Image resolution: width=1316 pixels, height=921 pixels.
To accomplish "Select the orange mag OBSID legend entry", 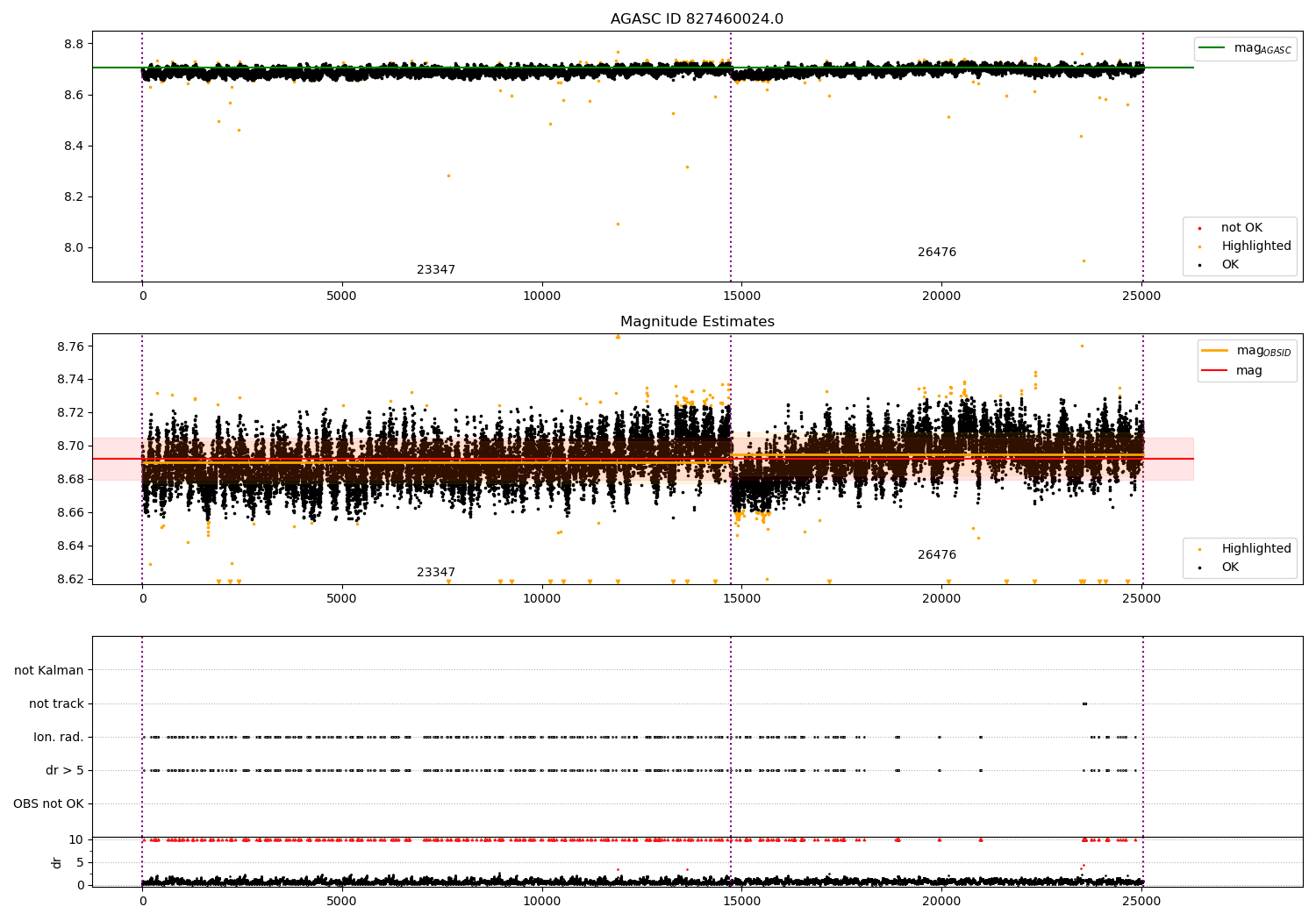I will click(x=1246, y=351).
